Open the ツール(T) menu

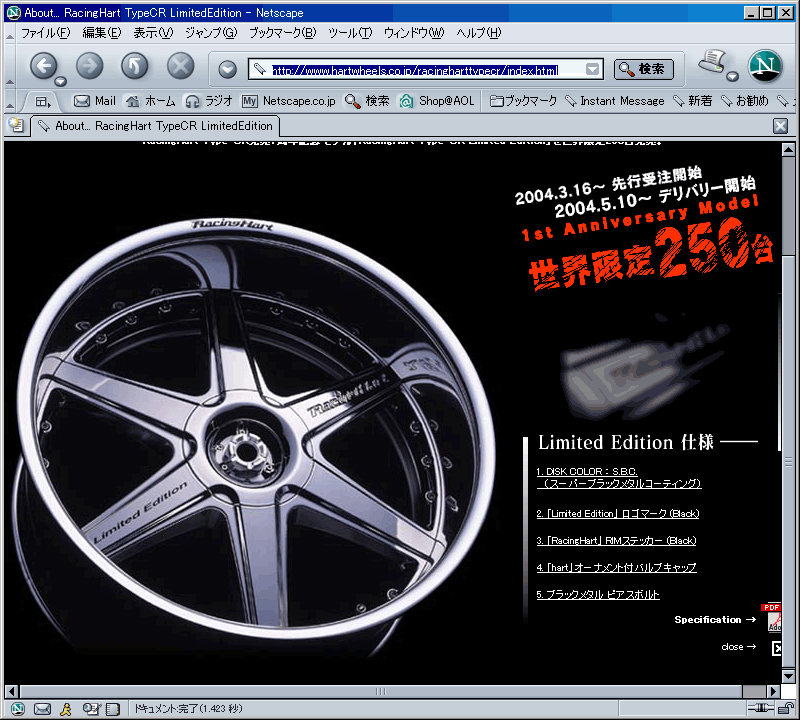(x=350, y=33)
